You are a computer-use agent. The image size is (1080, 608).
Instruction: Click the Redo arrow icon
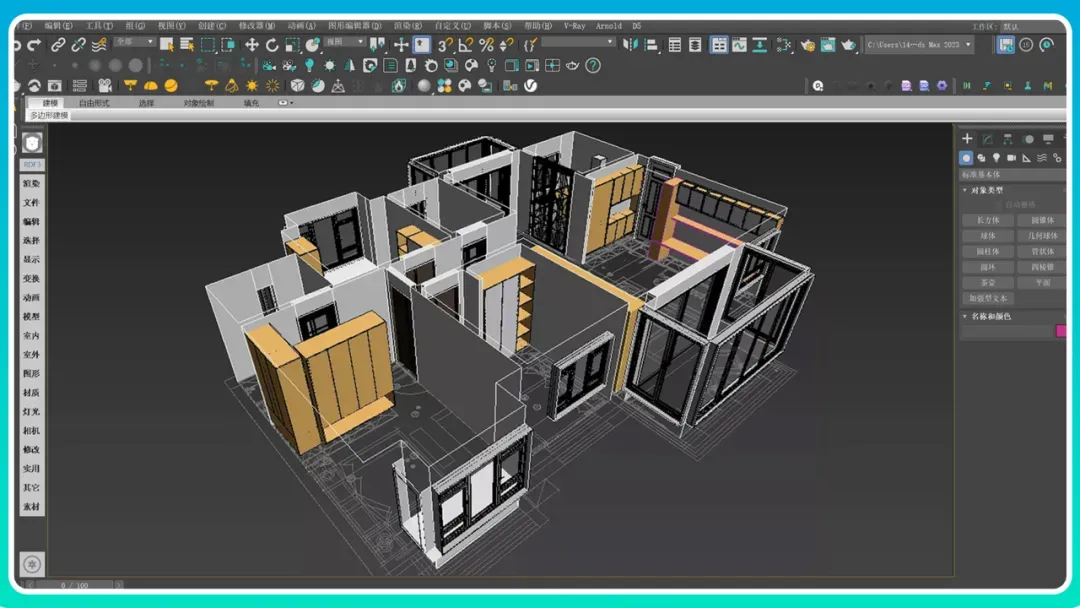35,45
